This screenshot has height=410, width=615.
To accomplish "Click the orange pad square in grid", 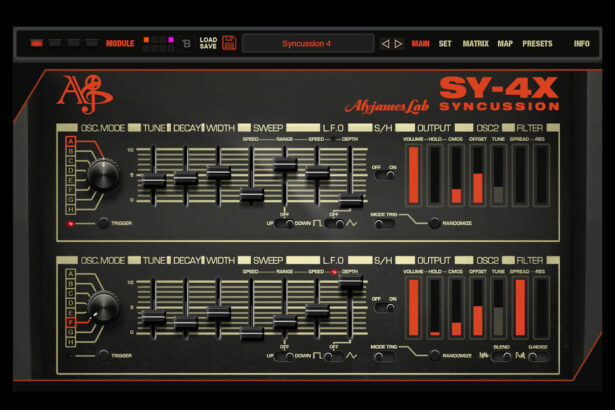I will 146,40.
